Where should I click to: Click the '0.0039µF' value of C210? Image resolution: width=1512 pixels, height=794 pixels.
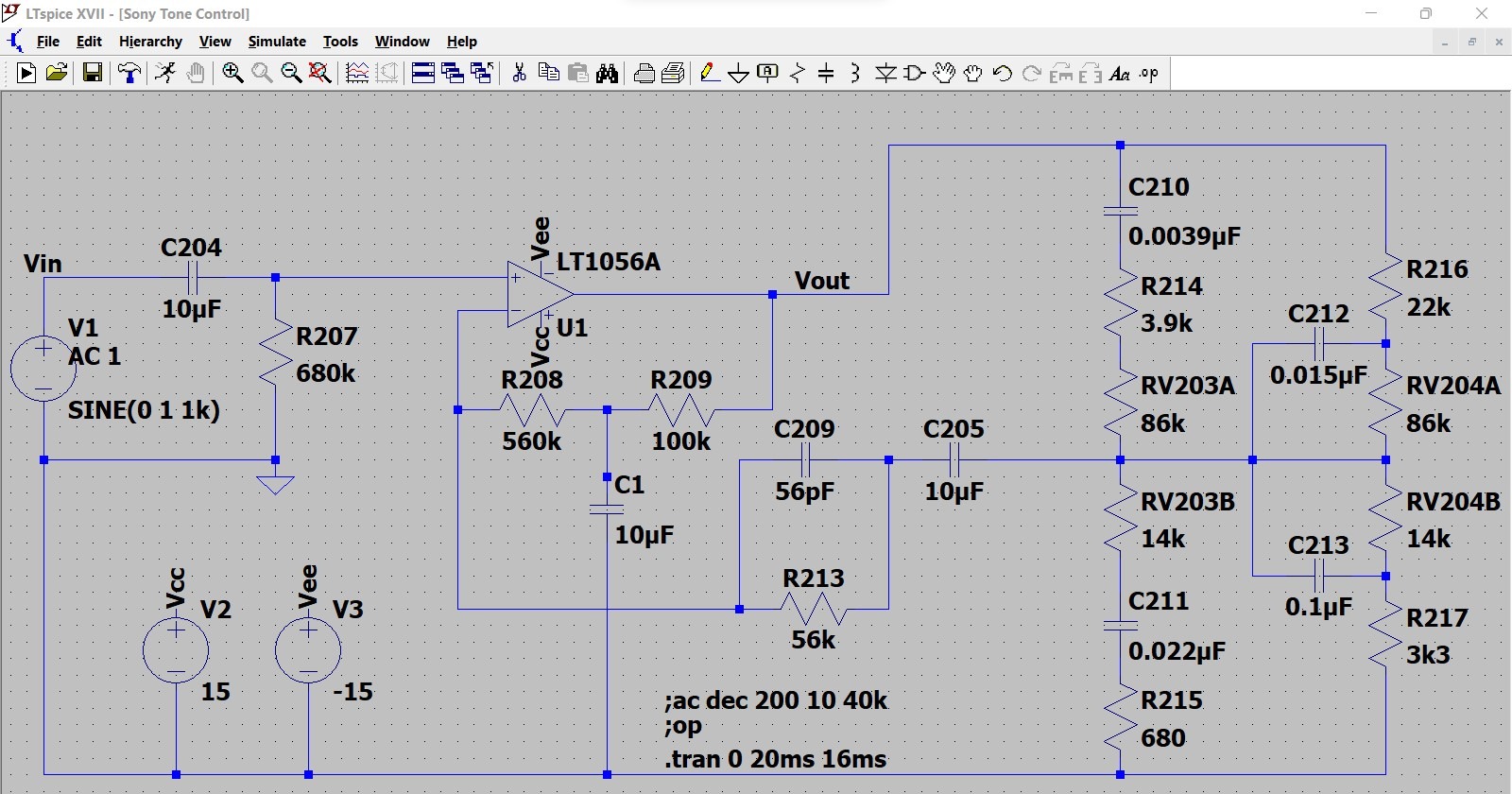pos(1184,235)
